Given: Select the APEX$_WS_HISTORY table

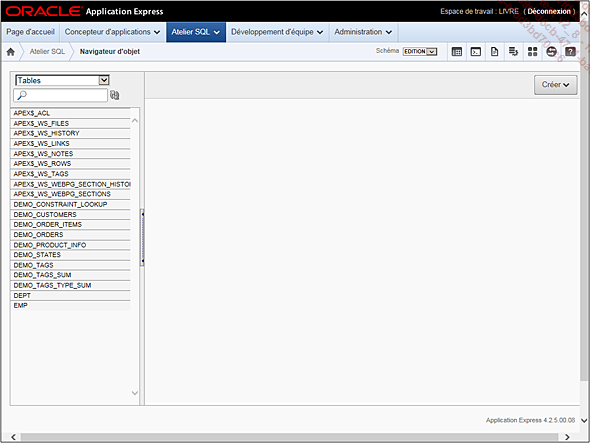Looking at the screenshot, I should pos(70,133).
